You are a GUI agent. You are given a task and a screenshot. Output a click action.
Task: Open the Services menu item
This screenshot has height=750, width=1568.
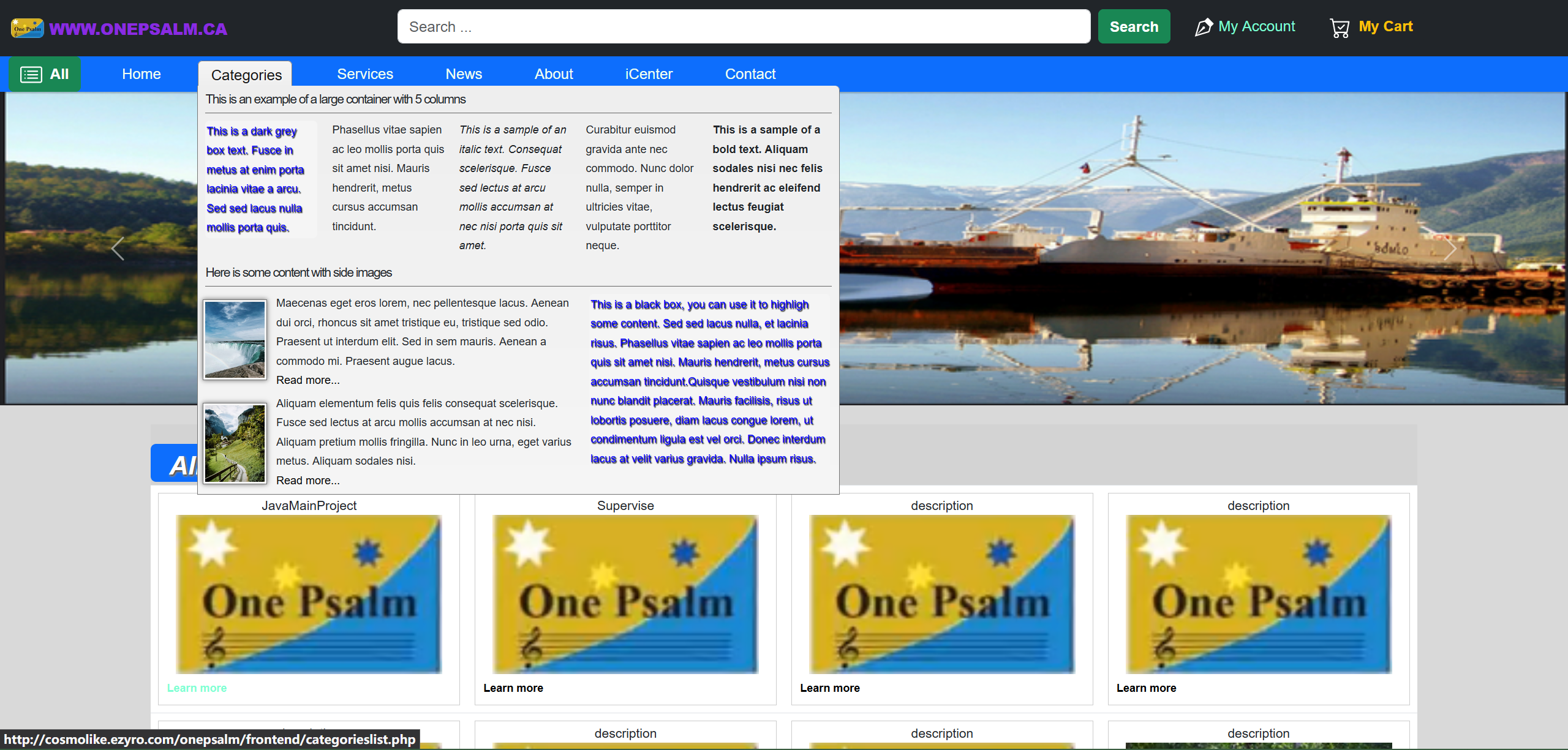pyautogui.click(x=365, y=74)
